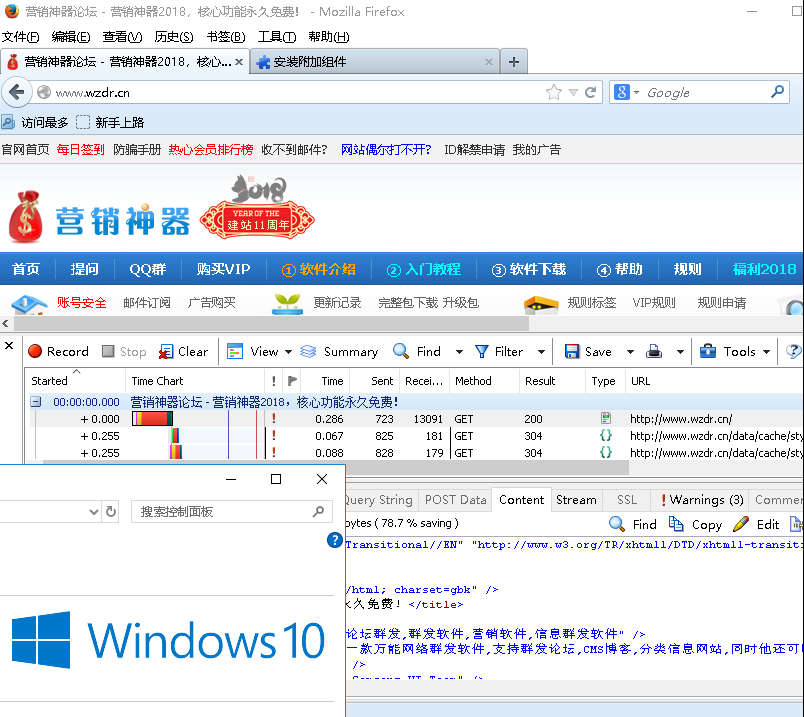
Task: Collapse the page group in the request list
Action: tap(35, 402)
